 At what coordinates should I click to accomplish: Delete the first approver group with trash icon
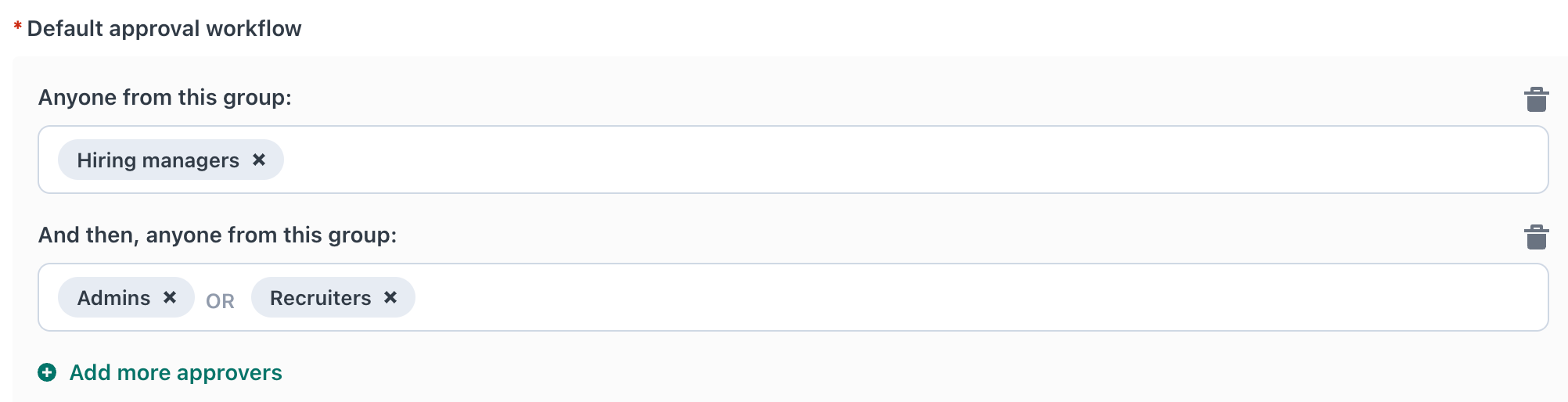point(1536,99)
